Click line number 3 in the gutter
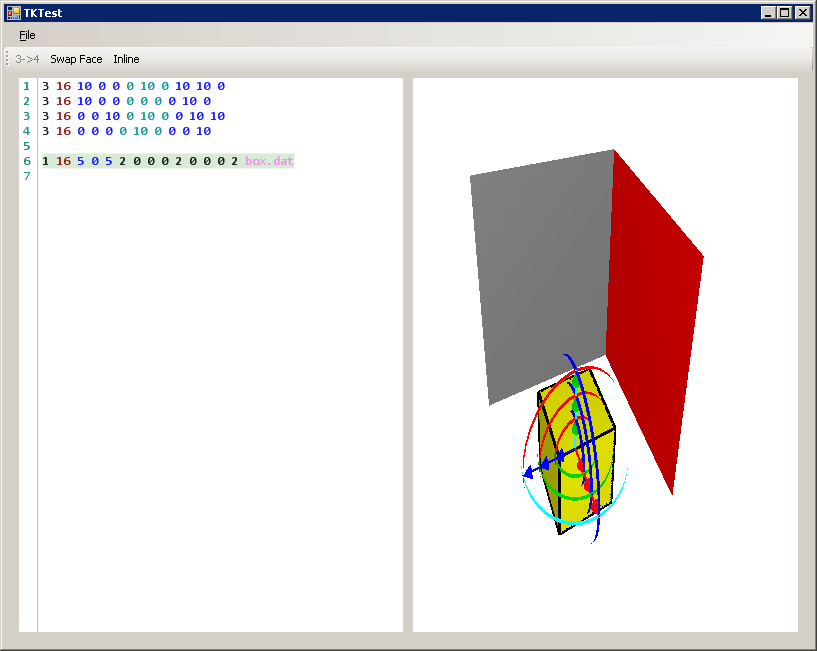 (27, 116)
